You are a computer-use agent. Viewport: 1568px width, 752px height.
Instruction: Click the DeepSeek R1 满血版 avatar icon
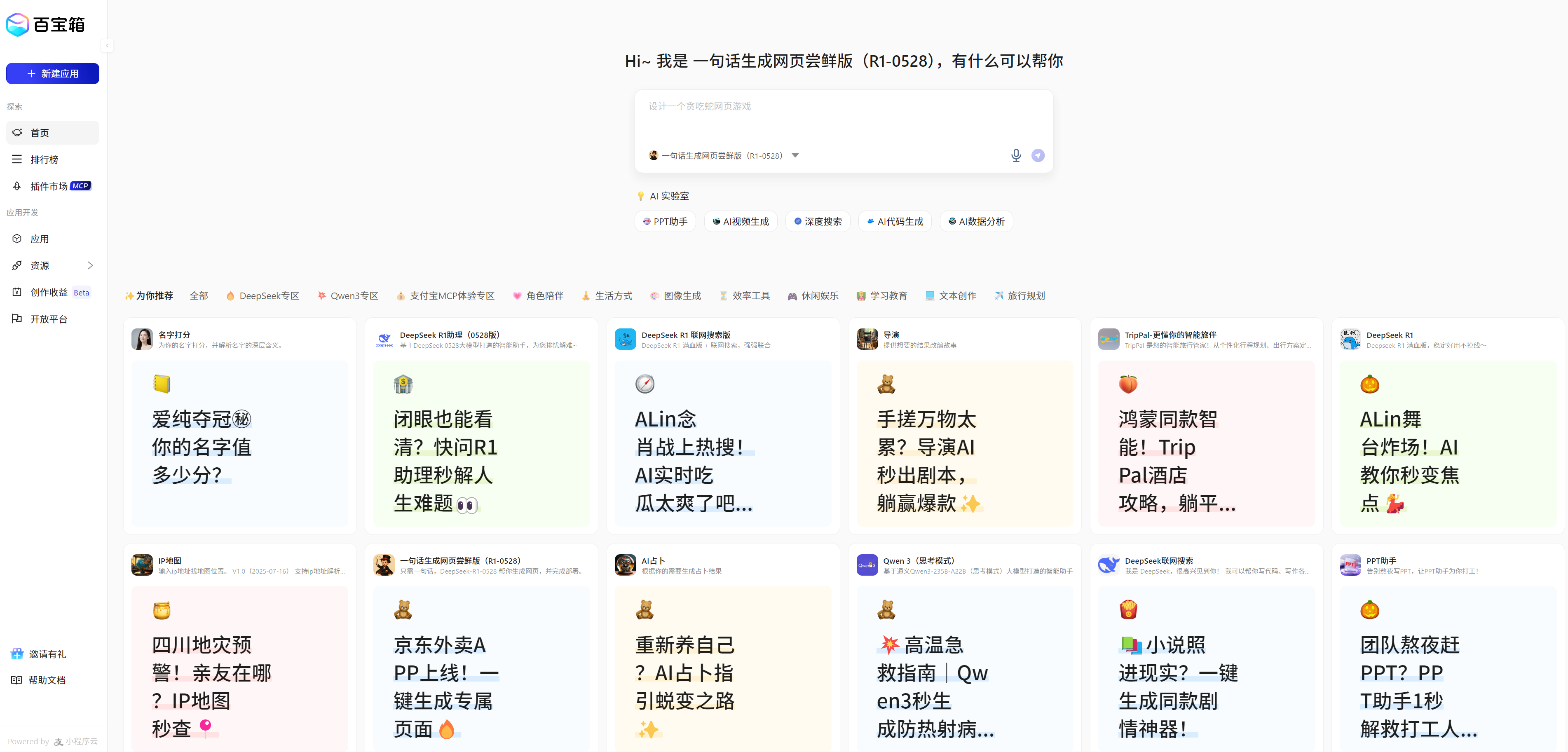tap(1351, 340)
